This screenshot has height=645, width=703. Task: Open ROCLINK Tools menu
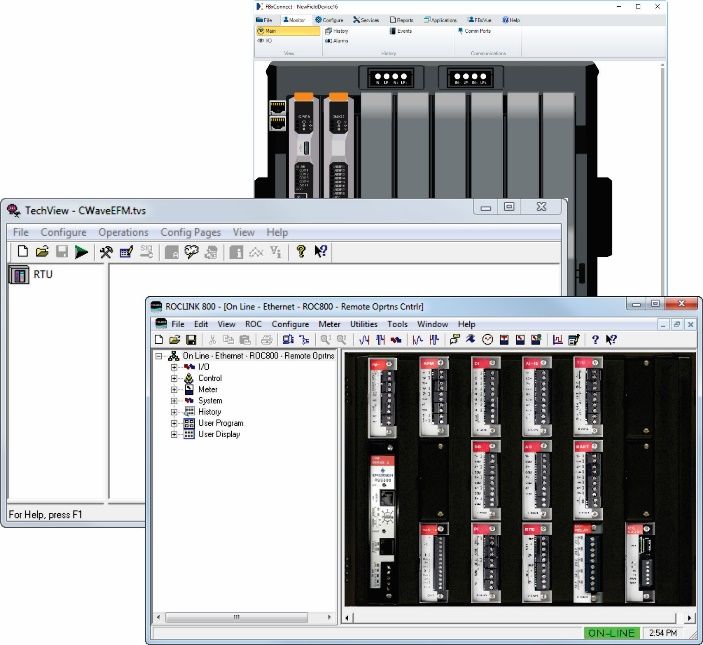pyautogui.click(x=397, y=324)
